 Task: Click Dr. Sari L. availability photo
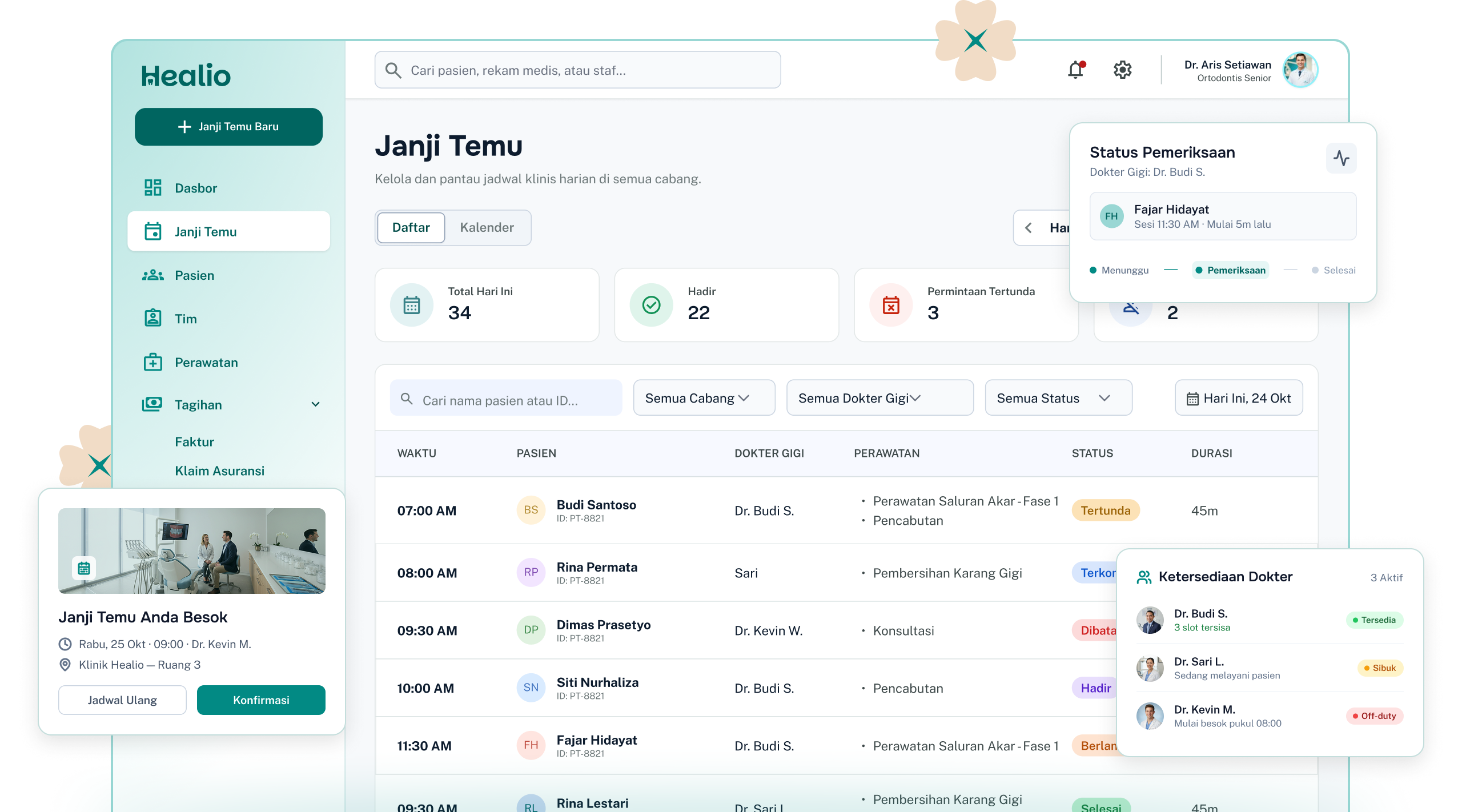pos(1150,668)
